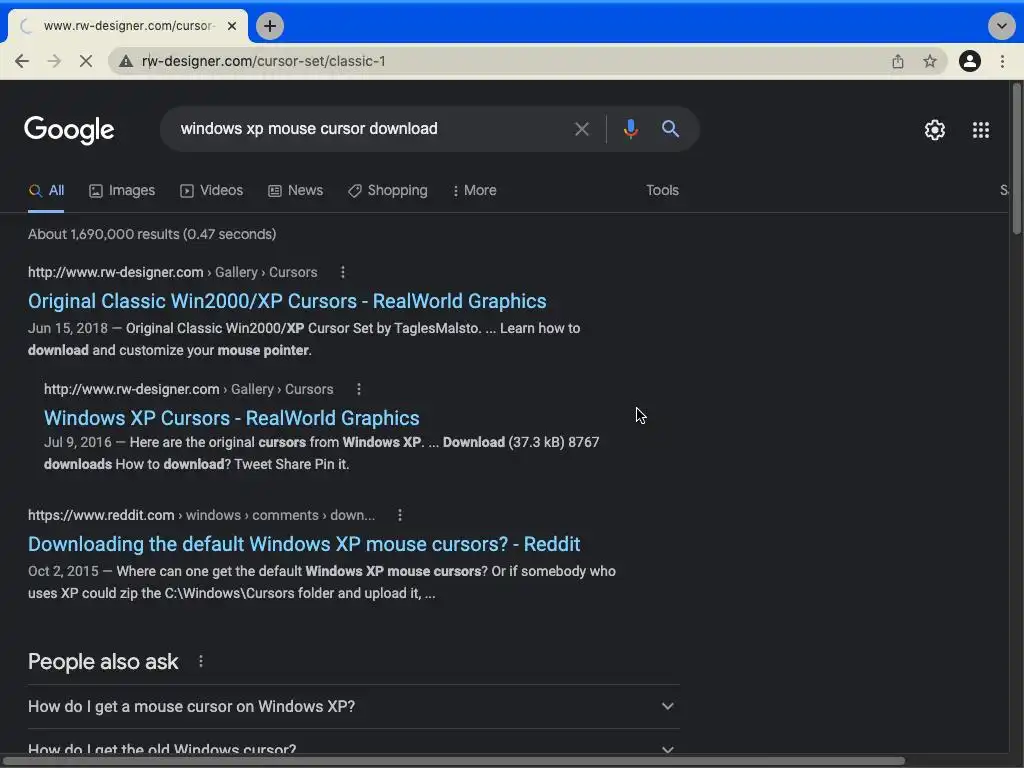Viewport: 1024px width, 768px height.
Task: Open the tab search dropdown arrow
Action: 1002,26
